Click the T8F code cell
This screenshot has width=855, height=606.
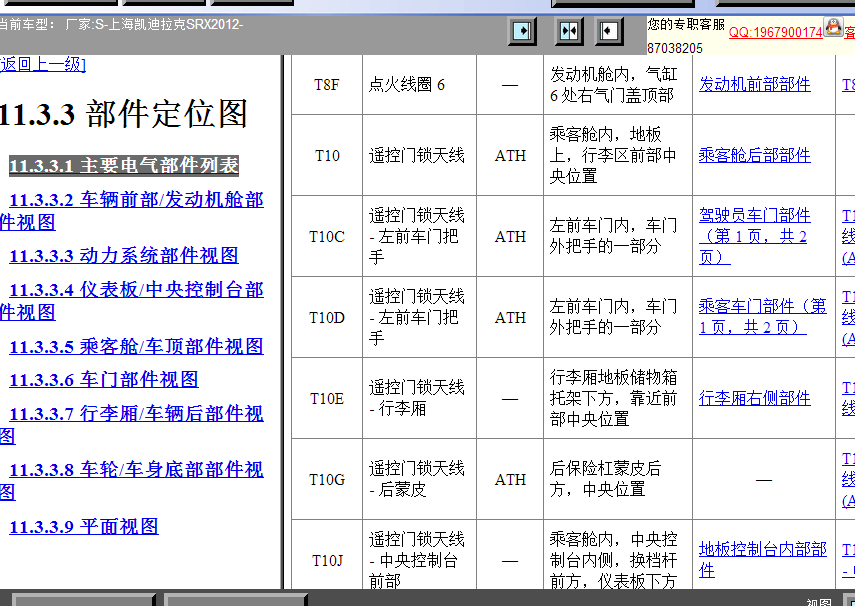coord(327,85)
